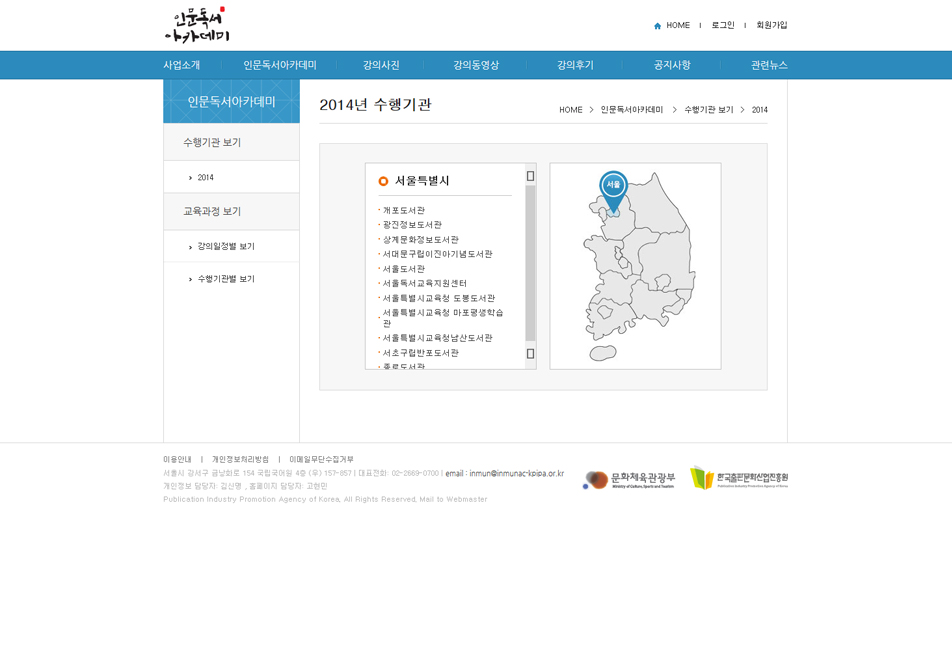
Task: Click the 서울 map pin marker
Action: tap(613, 187)
